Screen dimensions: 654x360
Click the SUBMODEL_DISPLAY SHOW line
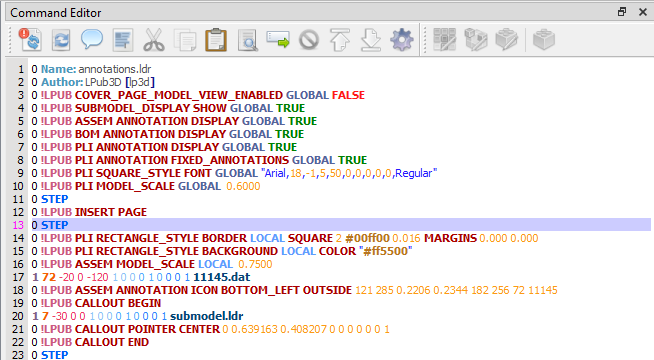click(168, 108)
